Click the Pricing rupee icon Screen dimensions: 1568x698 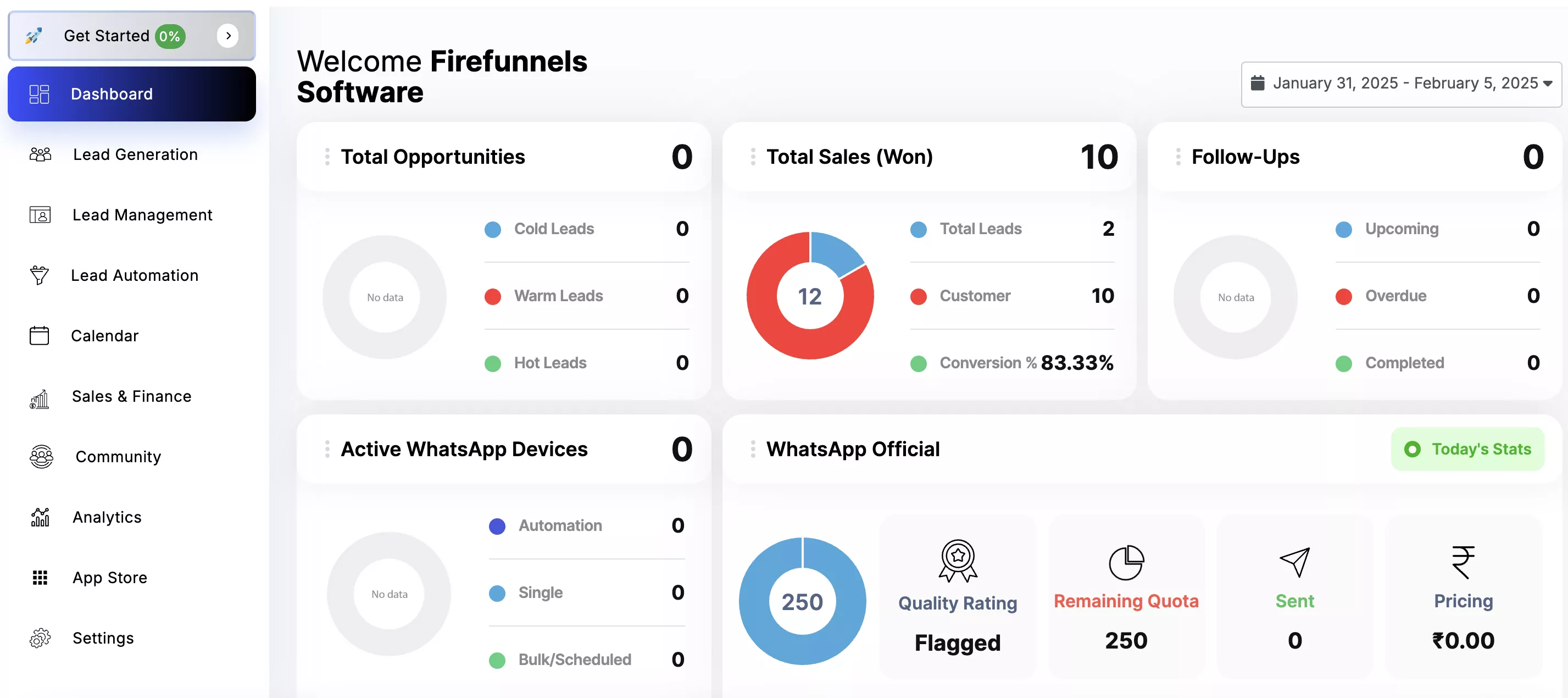click(1463, 562)
